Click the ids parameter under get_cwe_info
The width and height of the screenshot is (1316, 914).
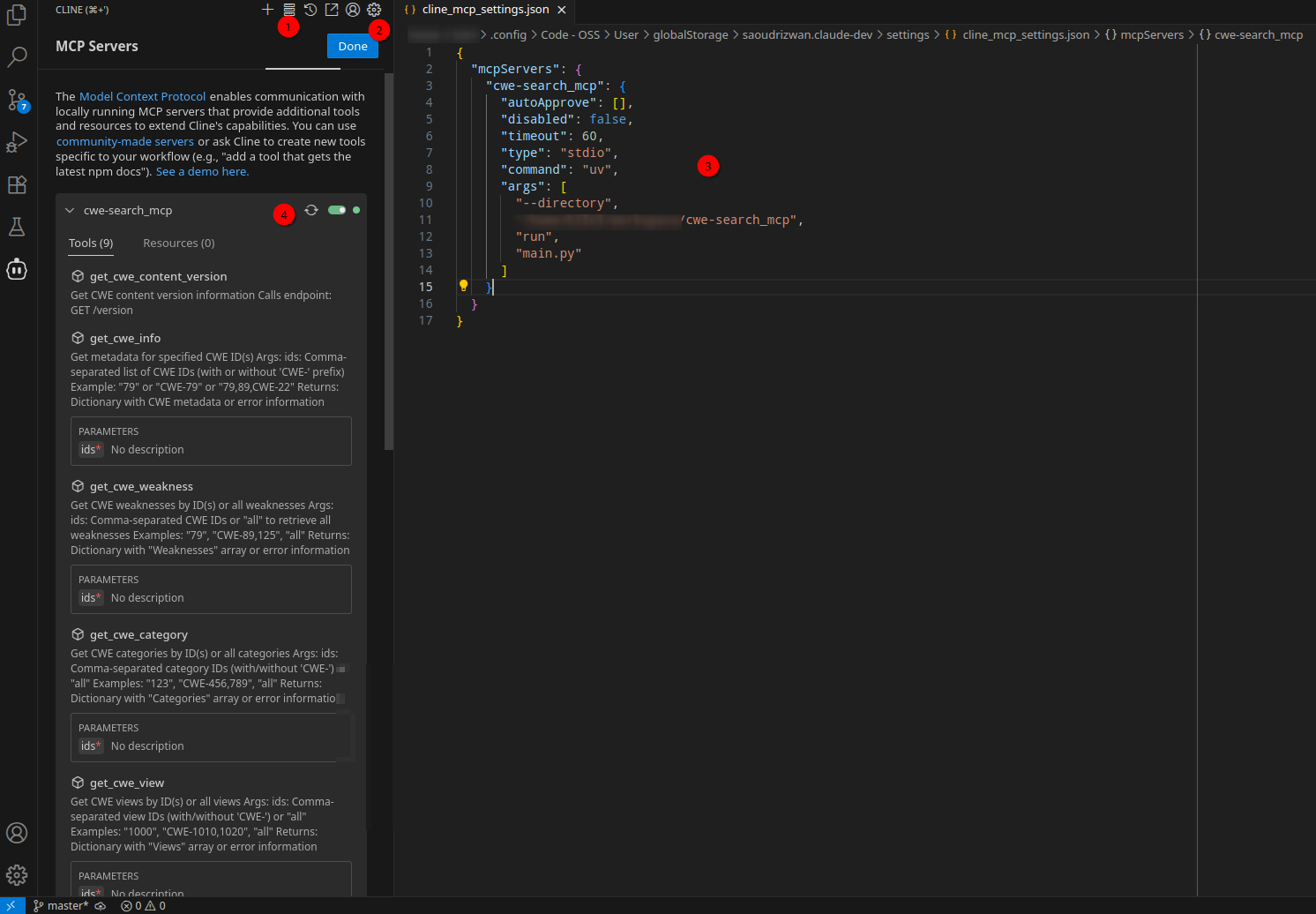click(92, 450)
